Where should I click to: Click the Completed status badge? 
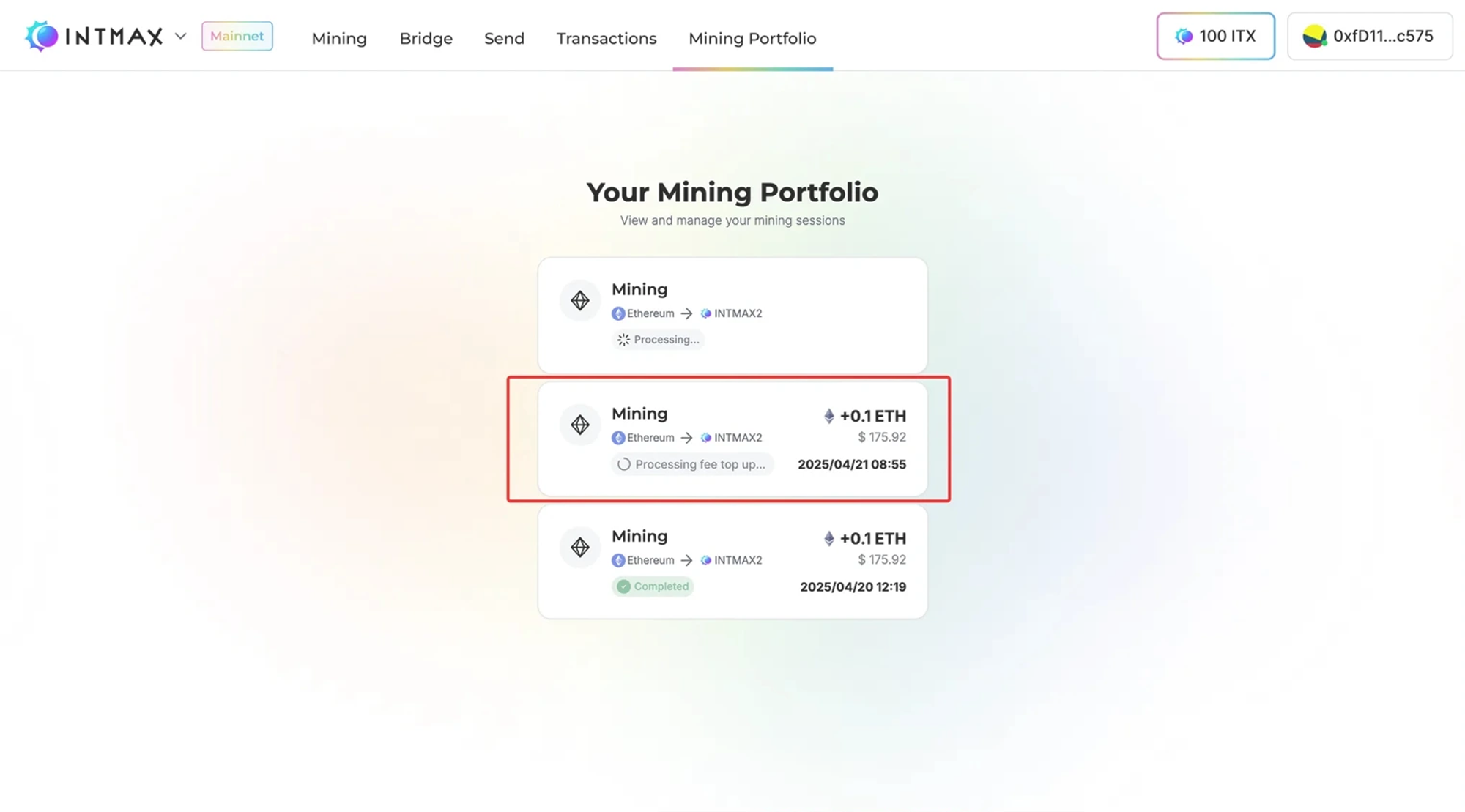652,586
